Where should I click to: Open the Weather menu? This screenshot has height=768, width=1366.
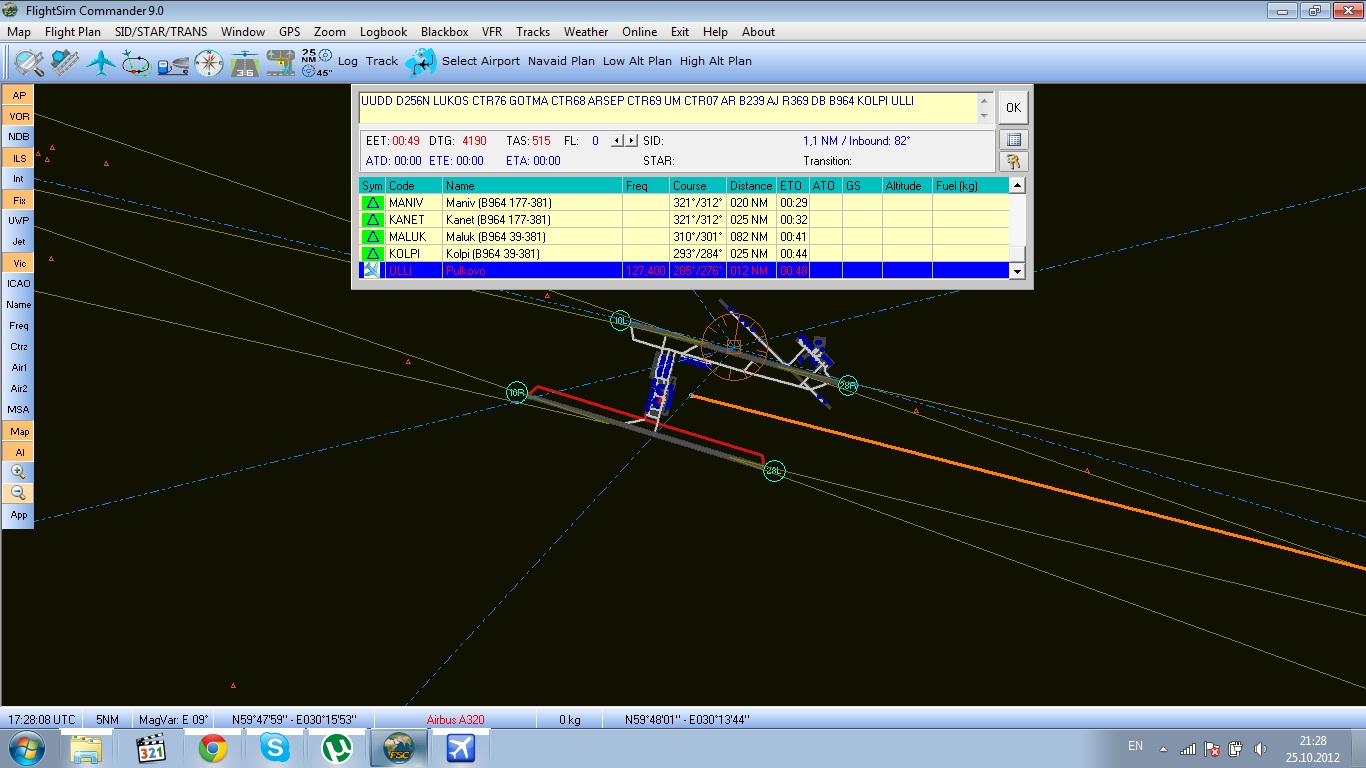tap(586, 32)
